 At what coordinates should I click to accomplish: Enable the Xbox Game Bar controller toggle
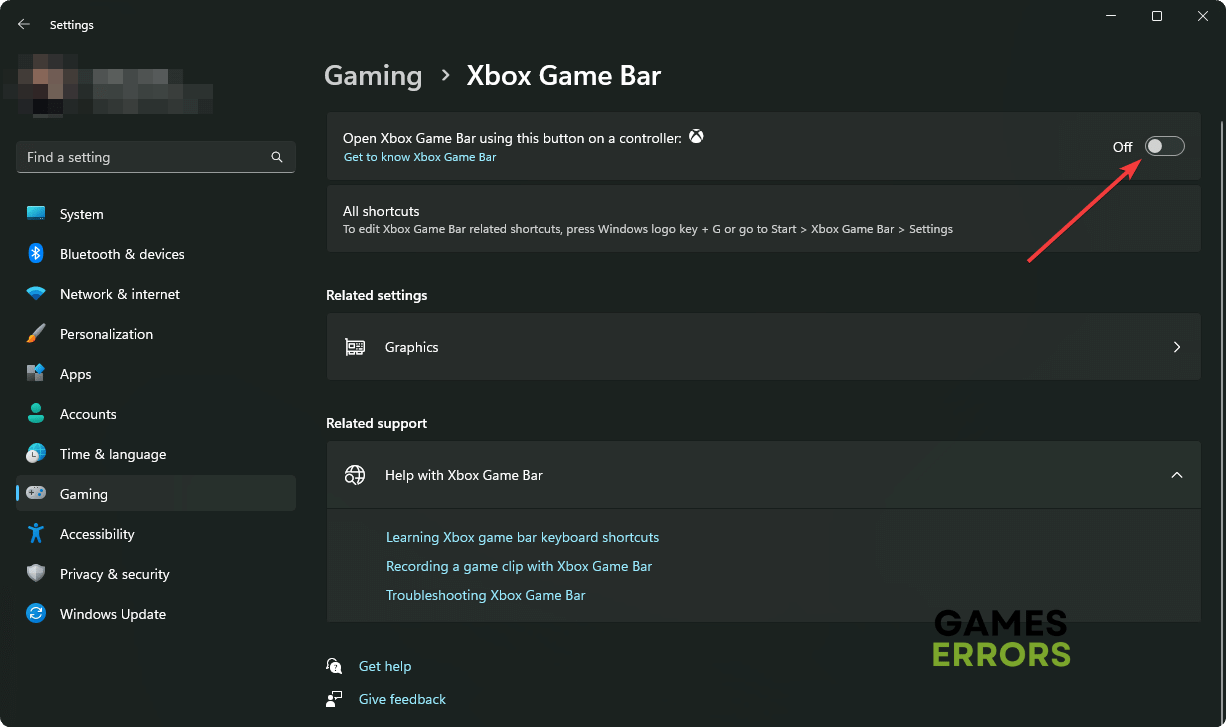coord(1164,147)
